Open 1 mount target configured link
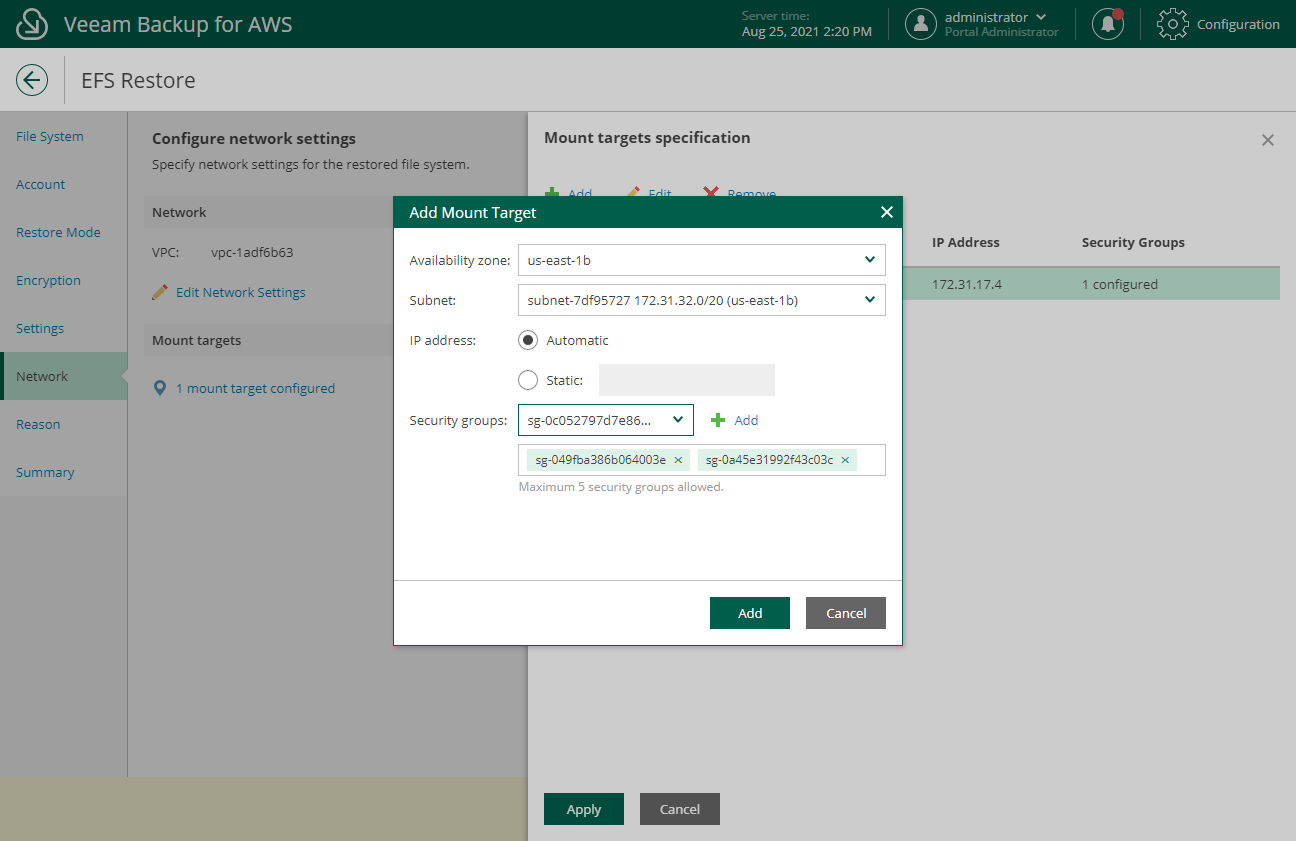 tap(255, 388)
